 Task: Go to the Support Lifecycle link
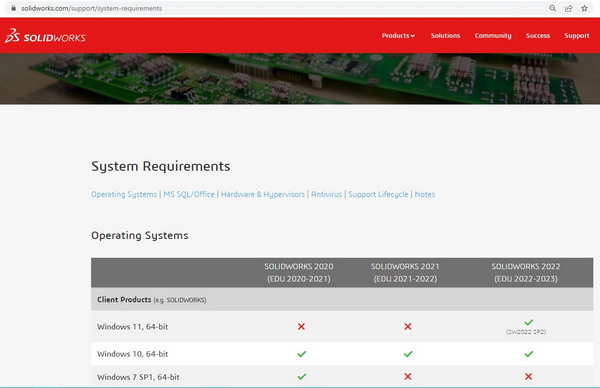pos(378,194)
